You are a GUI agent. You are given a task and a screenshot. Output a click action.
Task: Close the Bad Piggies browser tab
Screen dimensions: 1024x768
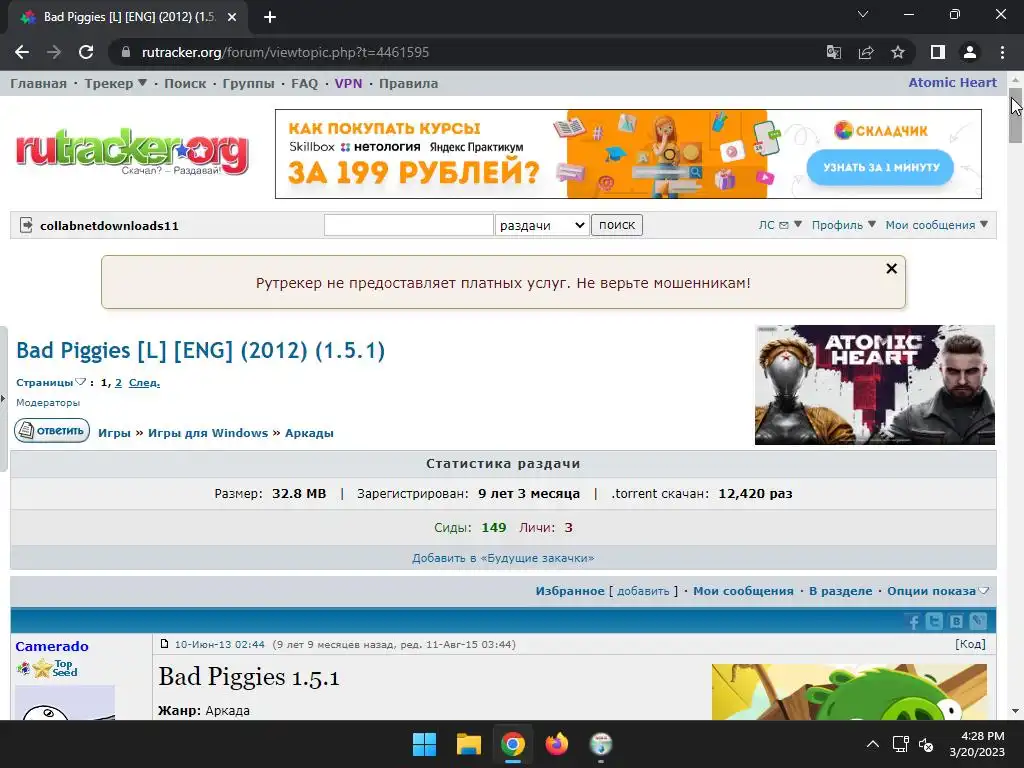click(232, 17)
